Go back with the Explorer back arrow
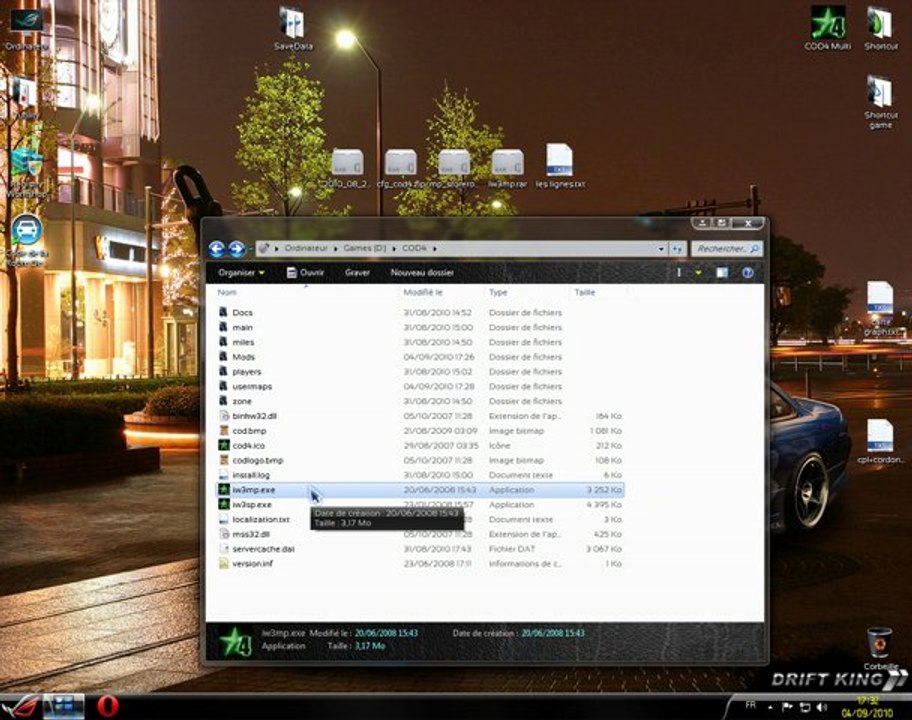Image resolution: width=912 pixels, height=720 pixels. [x=216, y=249]
